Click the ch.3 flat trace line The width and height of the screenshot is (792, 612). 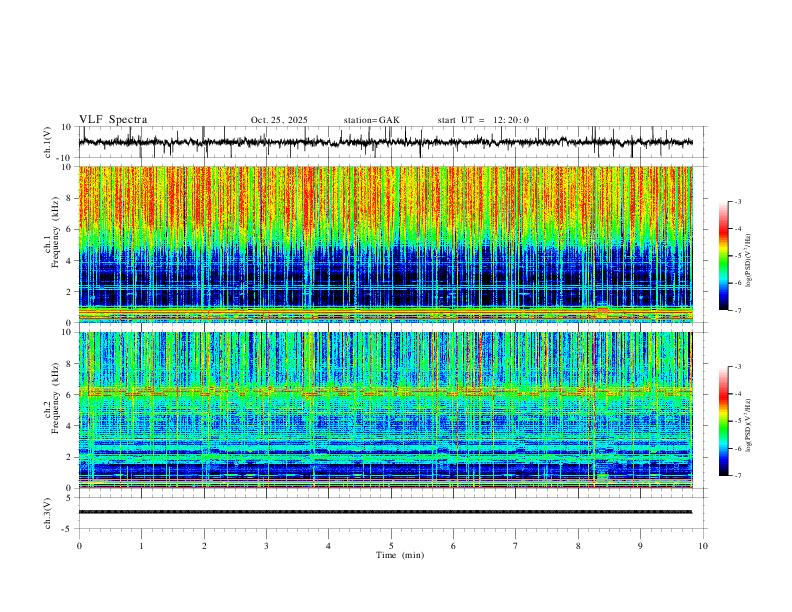(385, 512)
